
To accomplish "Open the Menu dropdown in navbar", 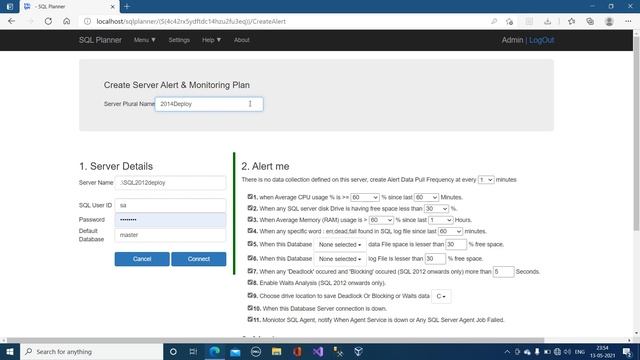I will pyautogui.click(x=144, y=40).
